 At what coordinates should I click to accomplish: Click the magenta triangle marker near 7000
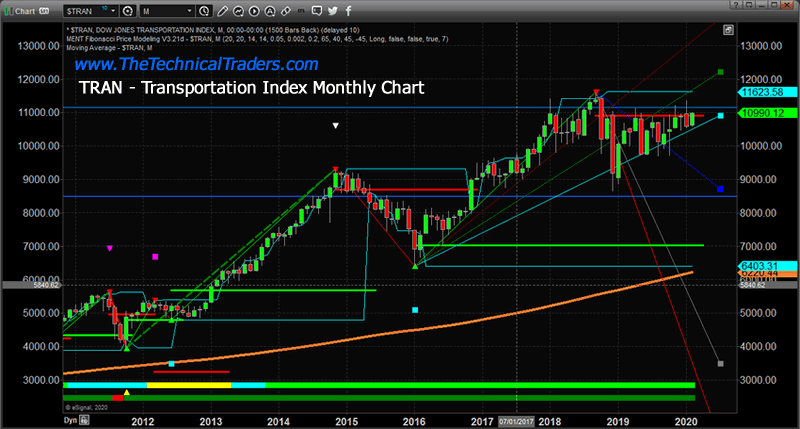point(110,248)
